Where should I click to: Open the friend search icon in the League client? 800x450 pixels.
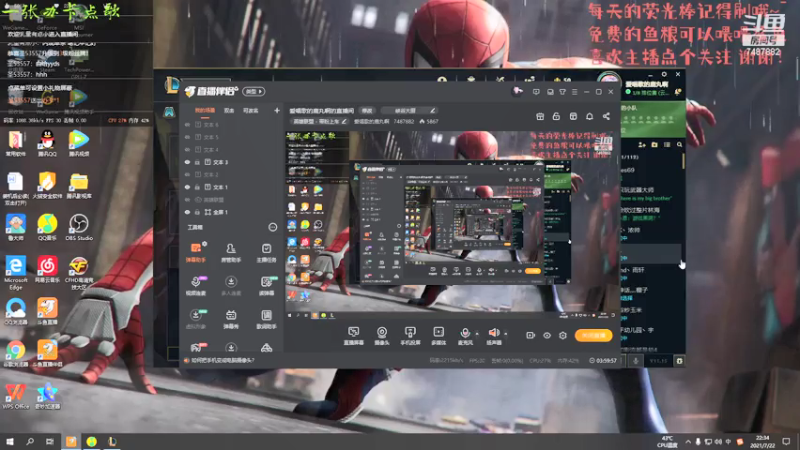tap(680, 145)
